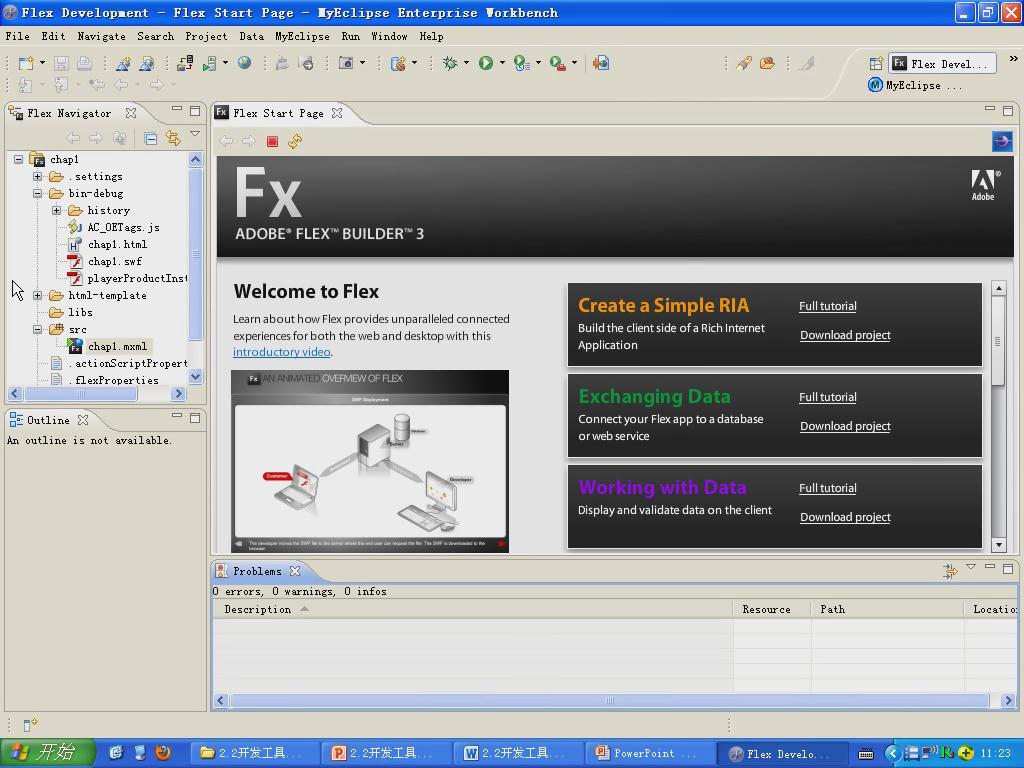The image size is (1024, 768).
Task: Switch to the MyEclipse perspective
Action: pyautogui.click(x=914, y=86)
